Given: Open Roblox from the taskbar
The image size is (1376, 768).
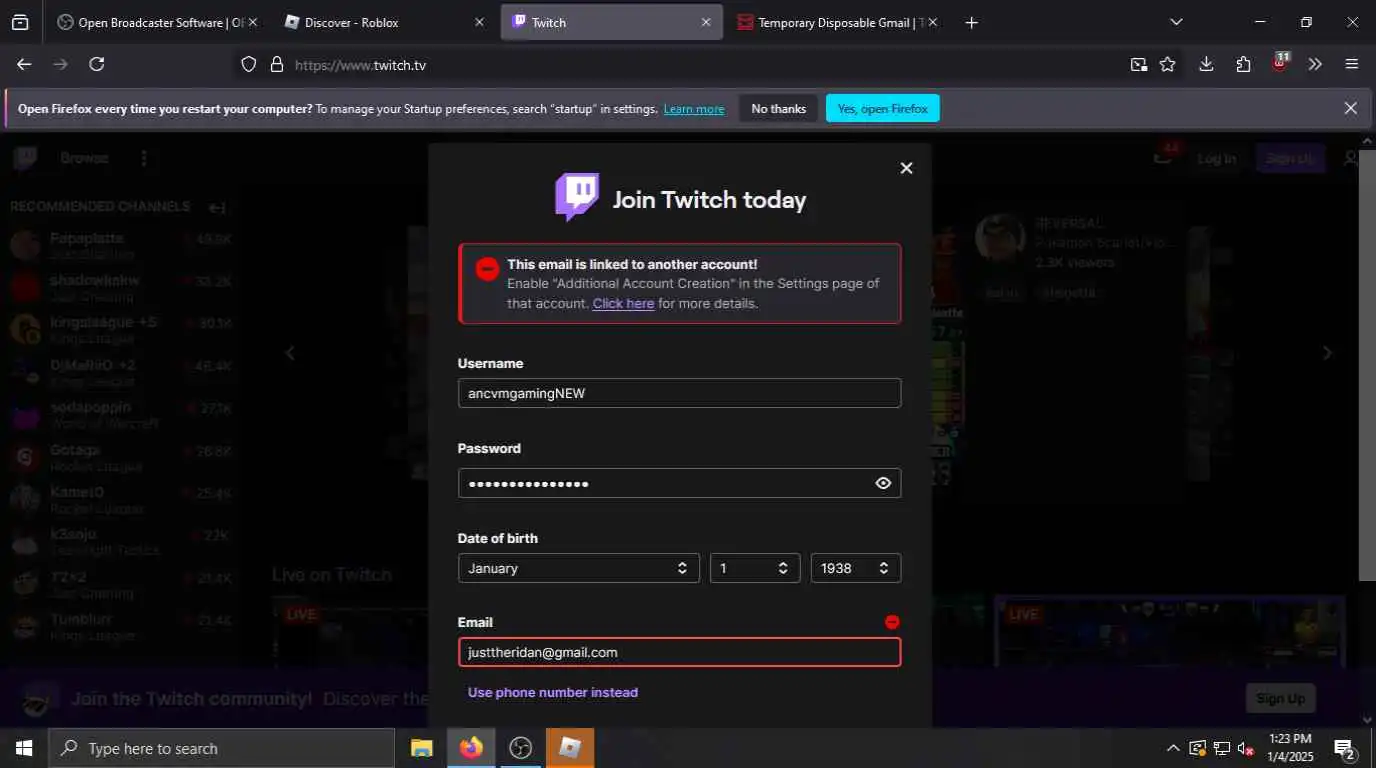Looking at the screenshot, I should 570,748.
